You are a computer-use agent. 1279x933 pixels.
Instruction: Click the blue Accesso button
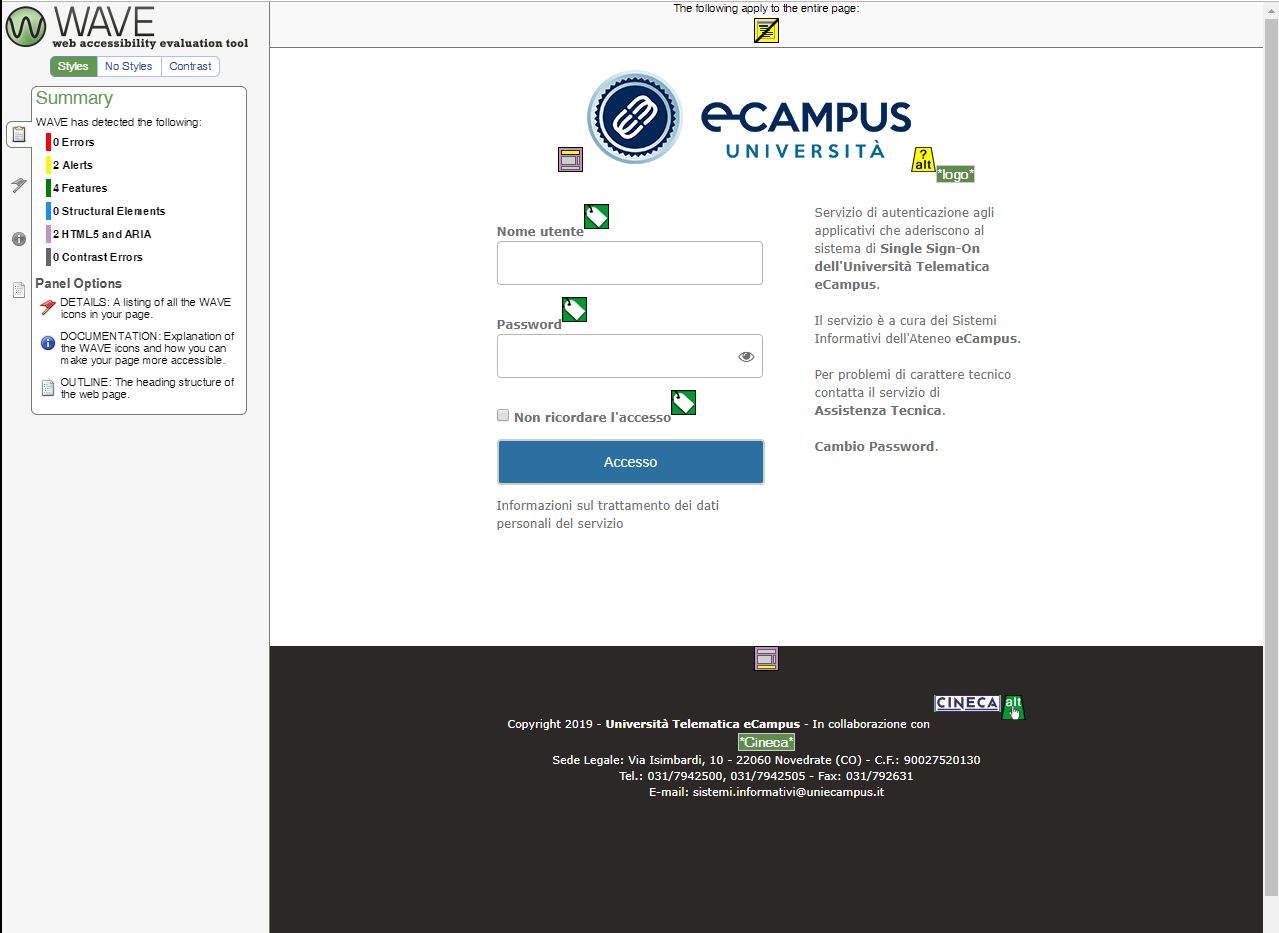(630, 462)
